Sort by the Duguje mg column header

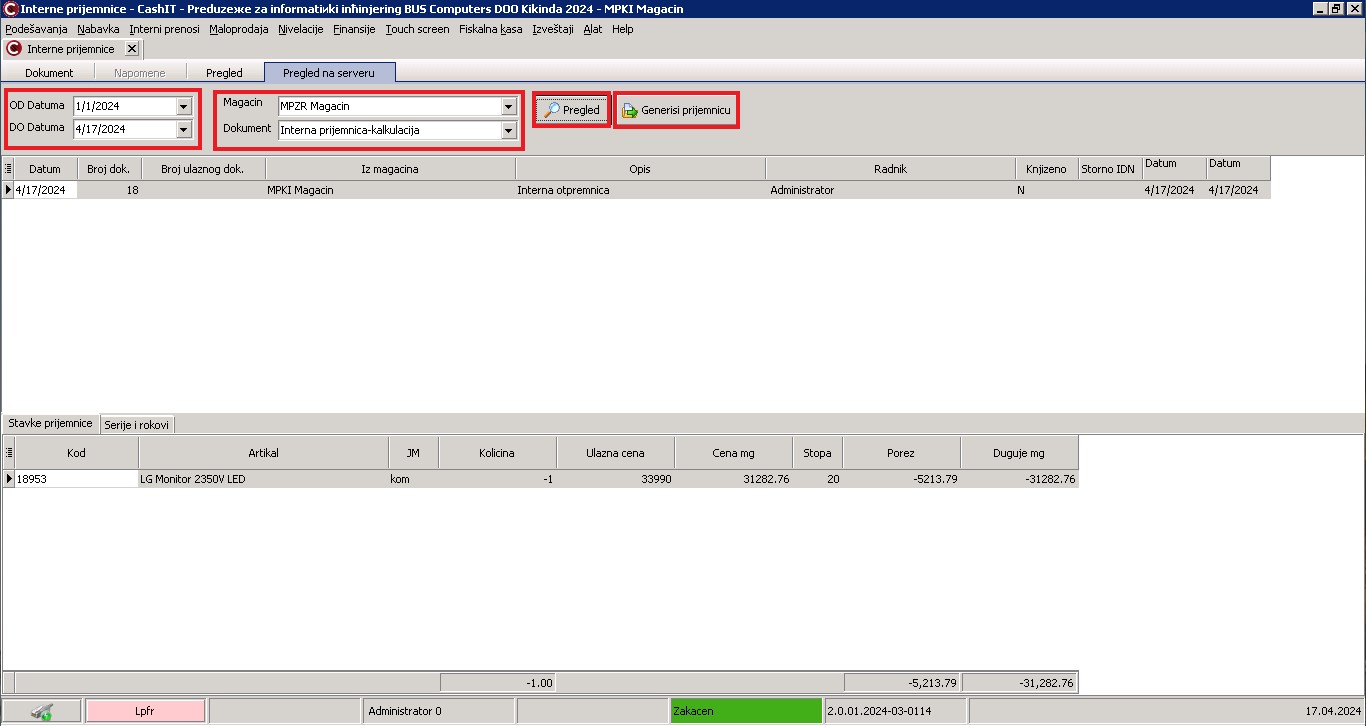pyautogui.click(x=1019, y=453)
